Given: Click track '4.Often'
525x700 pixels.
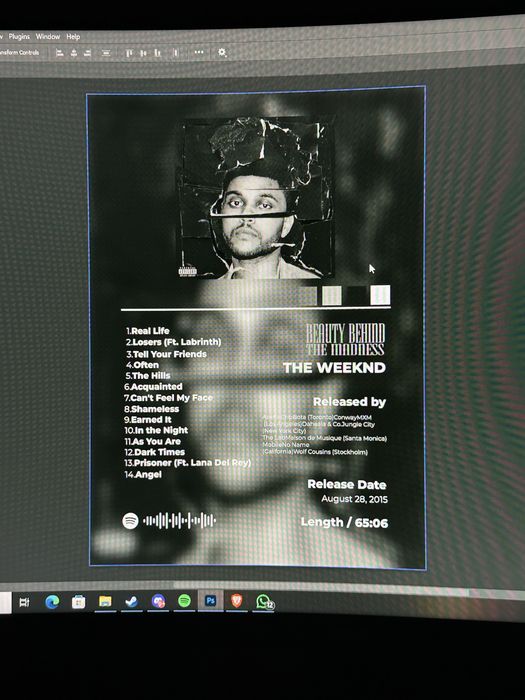Looking at the screenshot, I should click(x=142, y=365).
